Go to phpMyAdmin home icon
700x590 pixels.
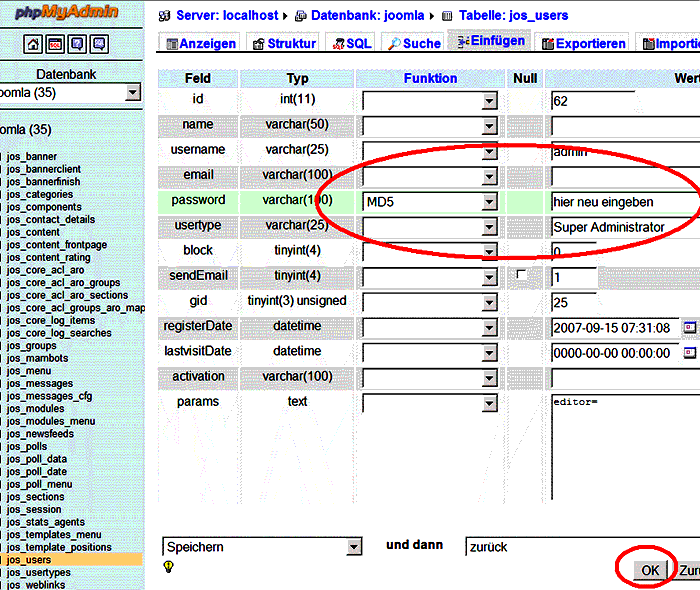[33, 44]
